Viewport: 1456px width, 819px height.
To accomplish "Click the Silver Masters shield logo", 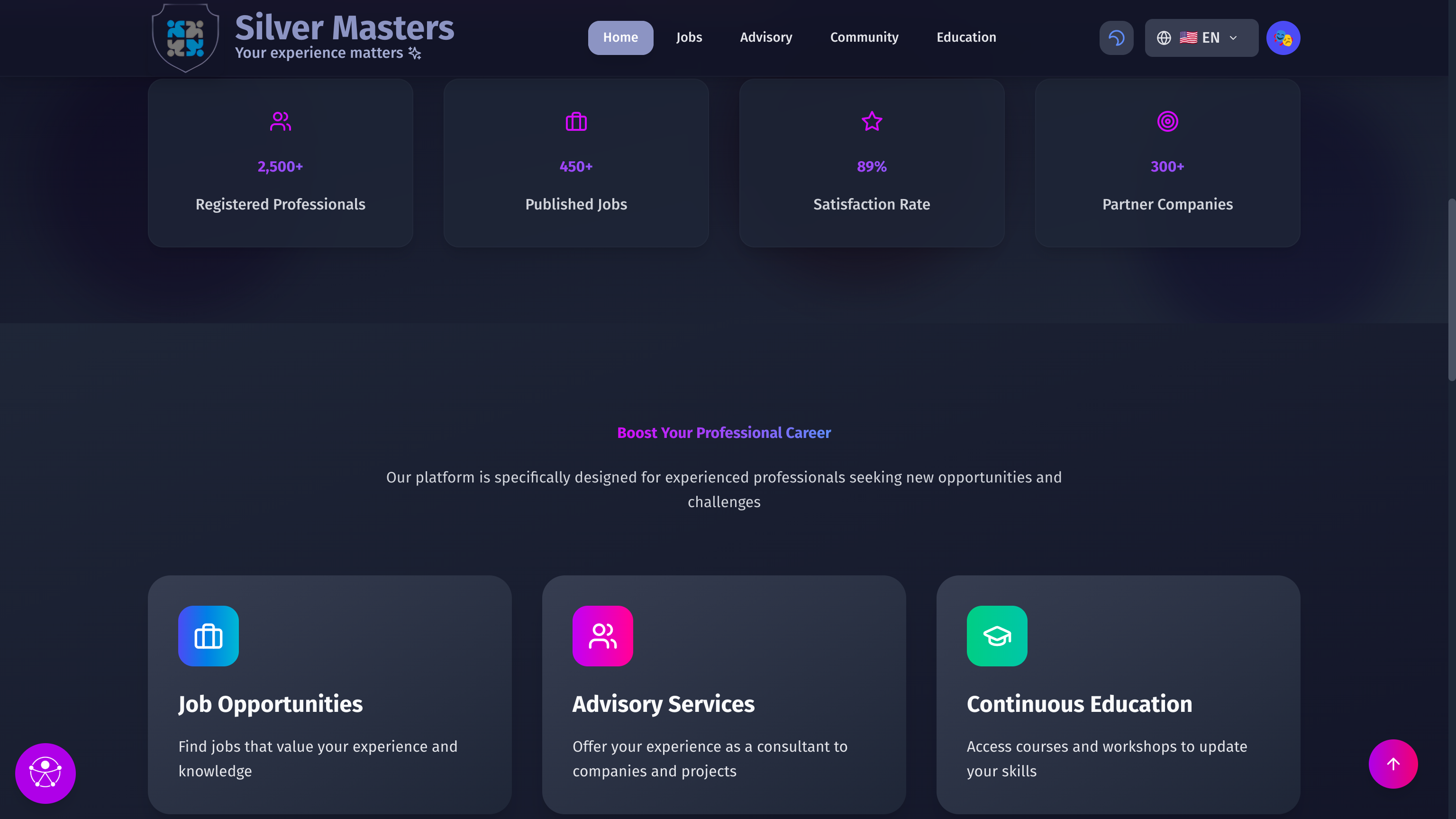I will [x=185, y=37].
